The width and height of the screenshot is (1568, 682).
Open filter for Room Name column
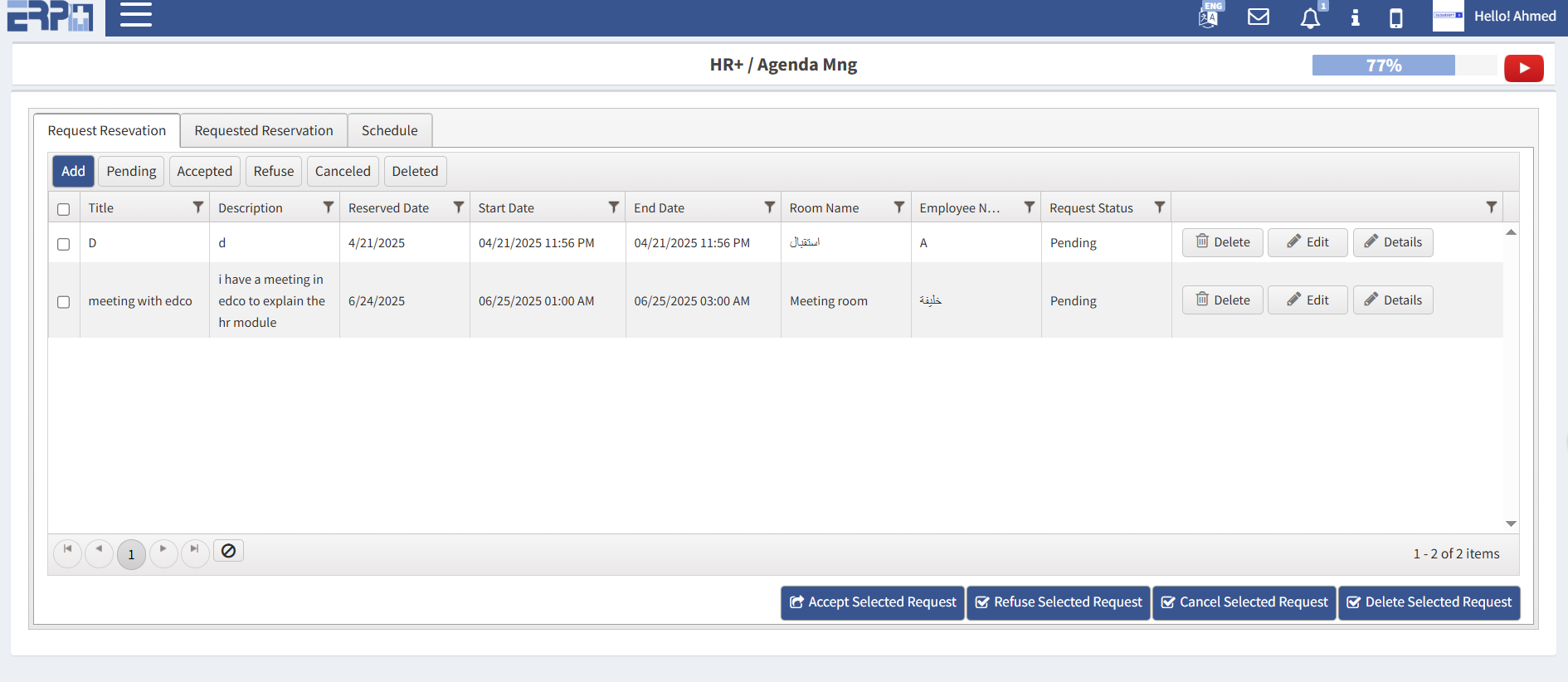(x=898, y=207)
